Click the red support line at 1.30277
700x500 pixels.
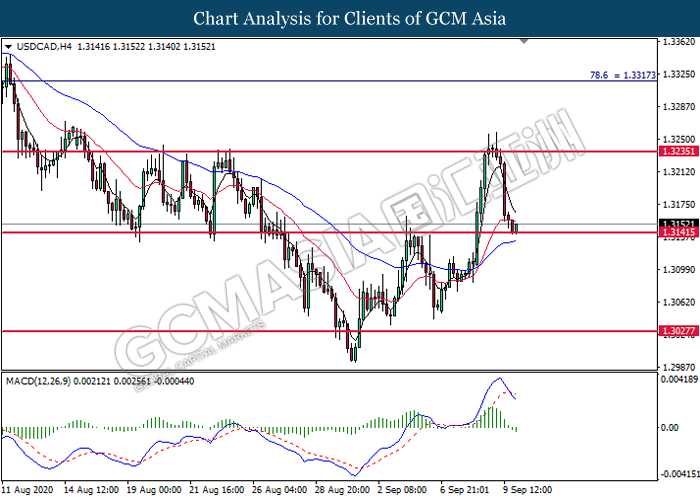pyautogui.click(x=329, y=331)
